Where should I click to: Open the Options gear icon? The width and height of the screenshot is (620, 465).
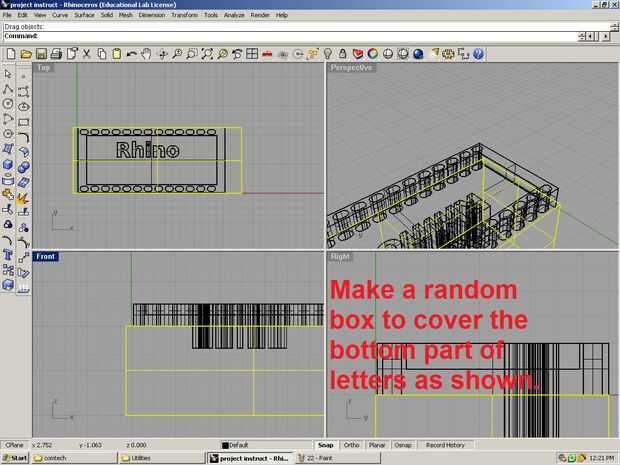tap(448, 54)
